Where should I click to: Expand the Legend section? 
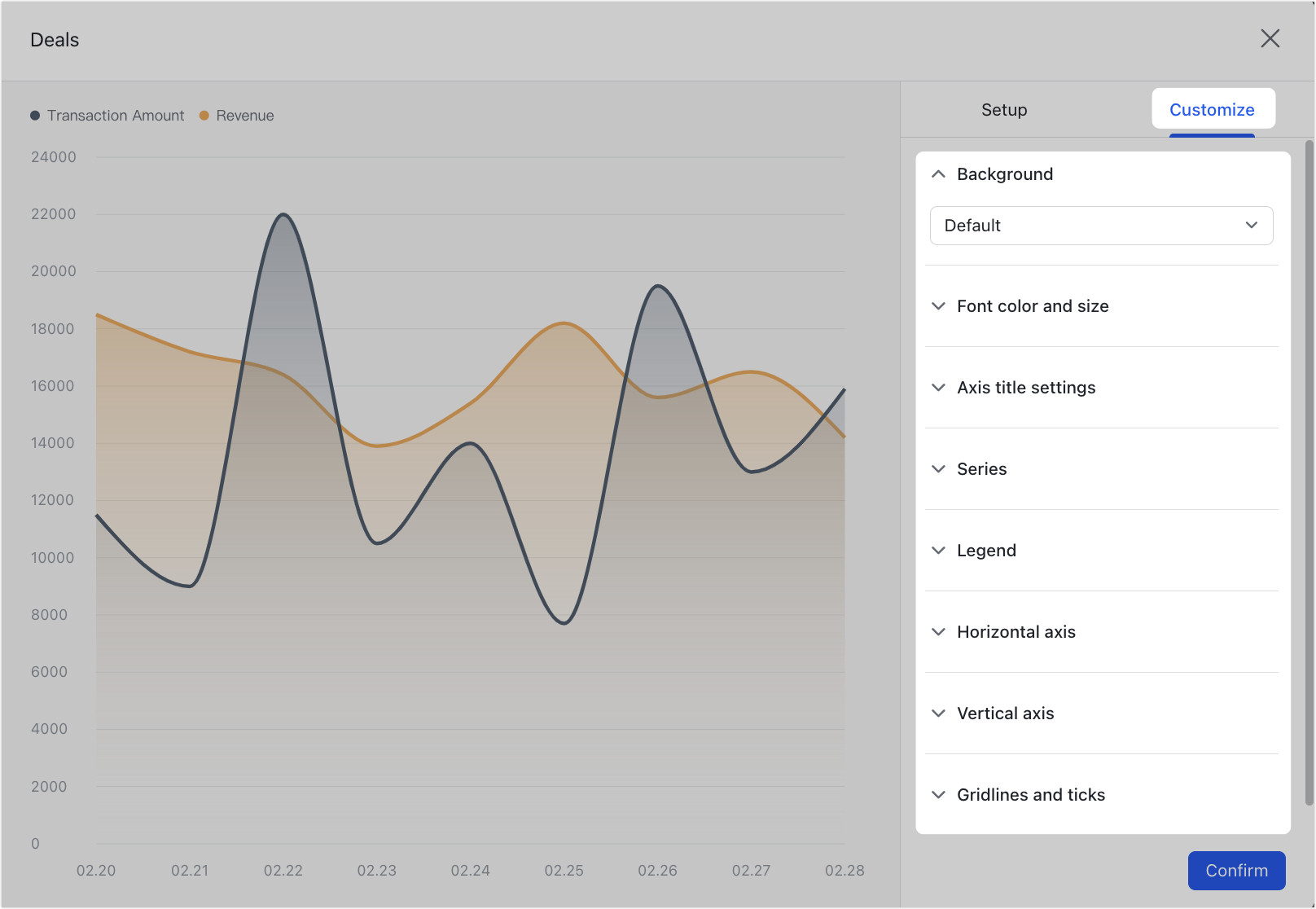click(x=1102, y=551)
